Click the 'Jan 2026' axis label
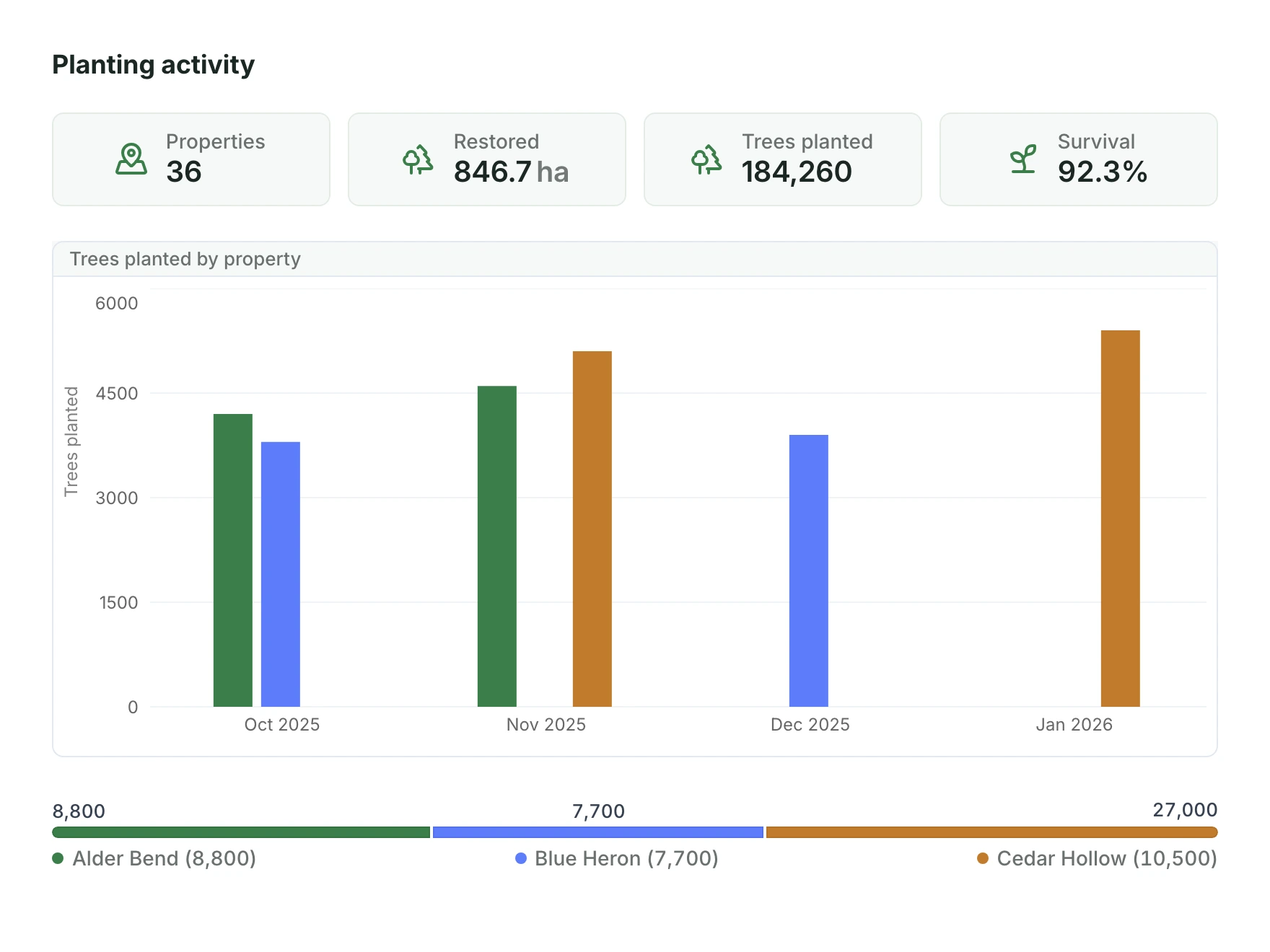This screenshot has height=952, width=1270. pos(1074,725)
